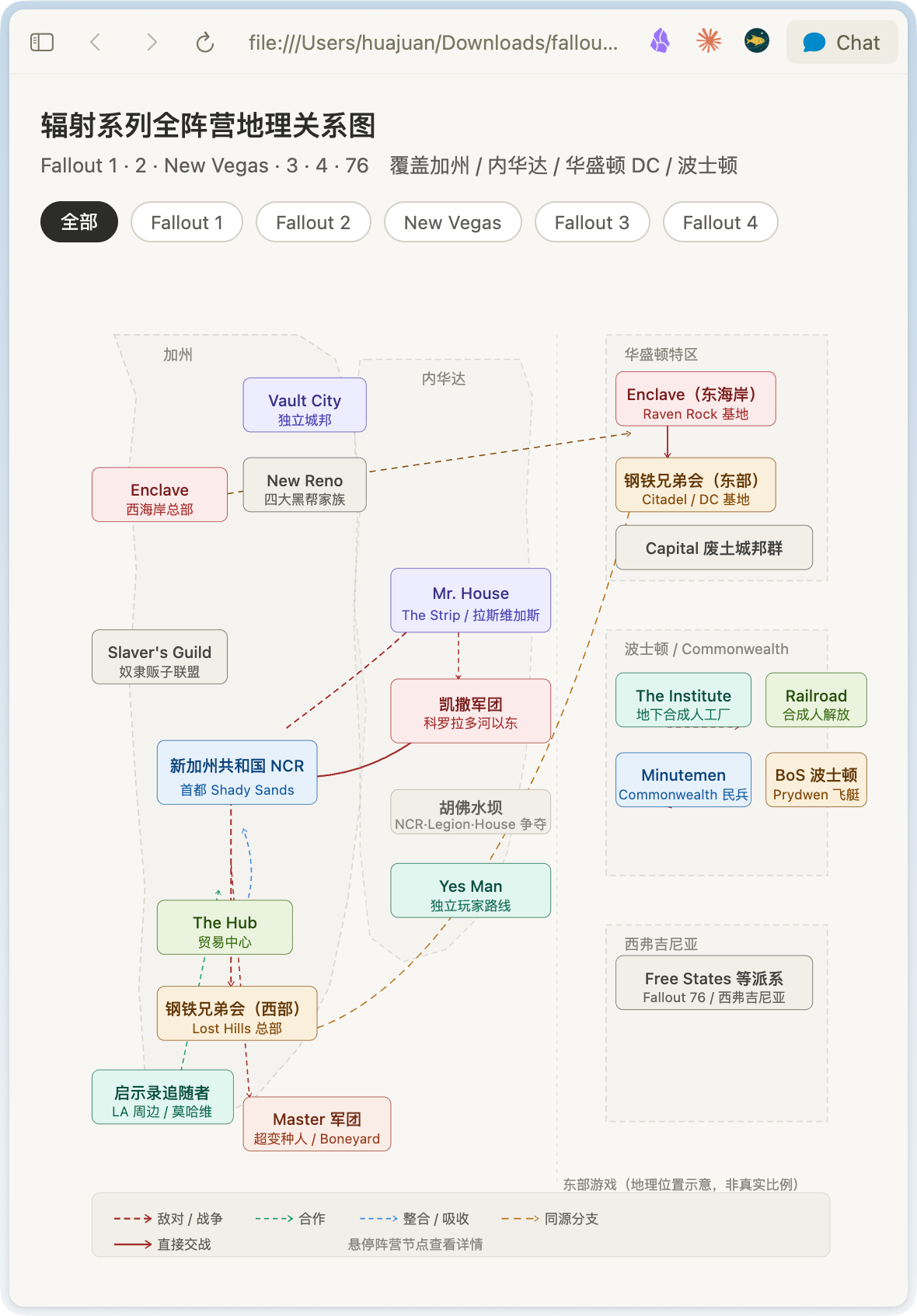Show only Fallout 4 factions
Viewport: 917px width, 1316px height.
click(x=720, y=222)
